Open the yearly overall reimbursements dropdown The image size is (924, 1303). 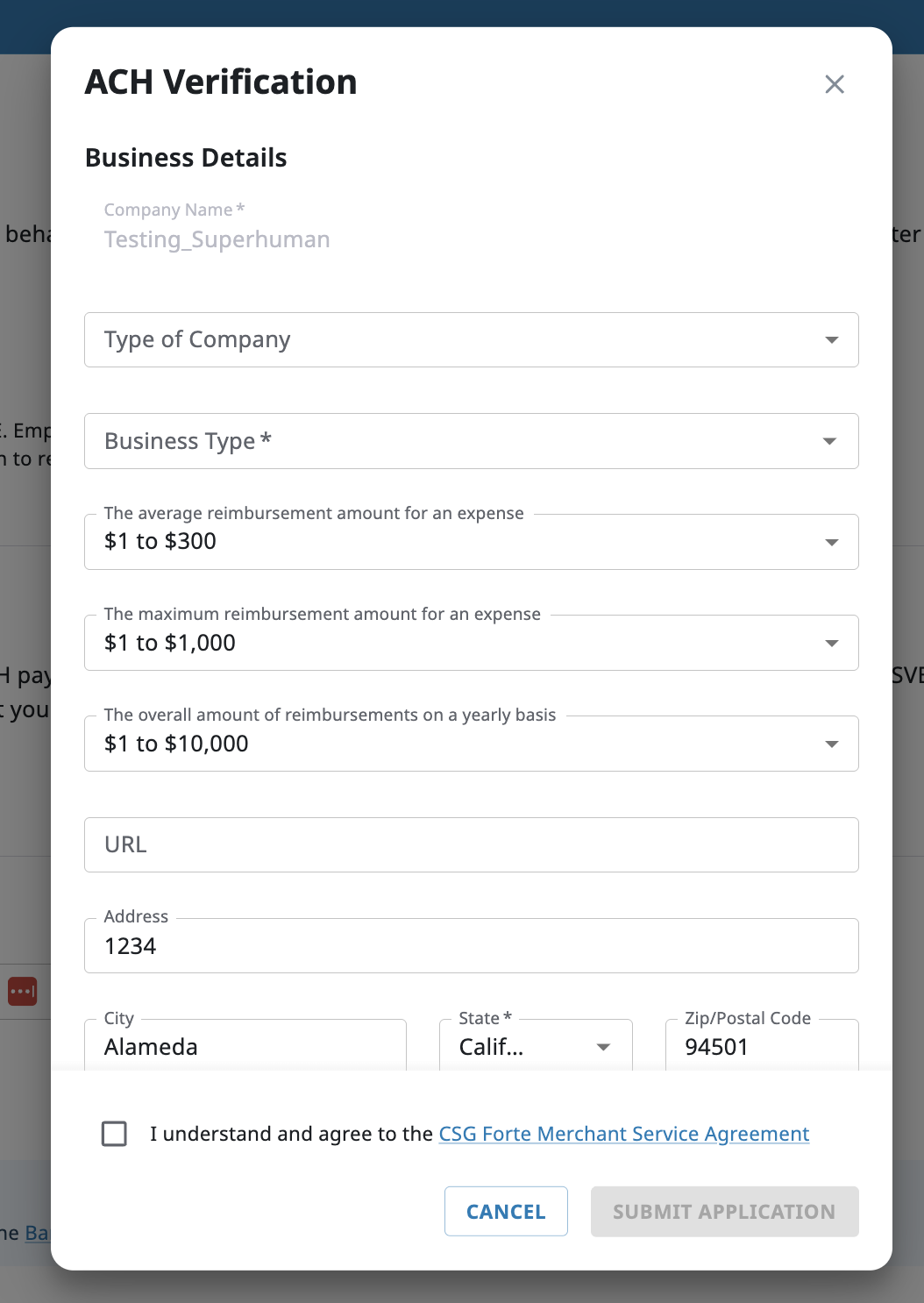[x=471, y=744]
